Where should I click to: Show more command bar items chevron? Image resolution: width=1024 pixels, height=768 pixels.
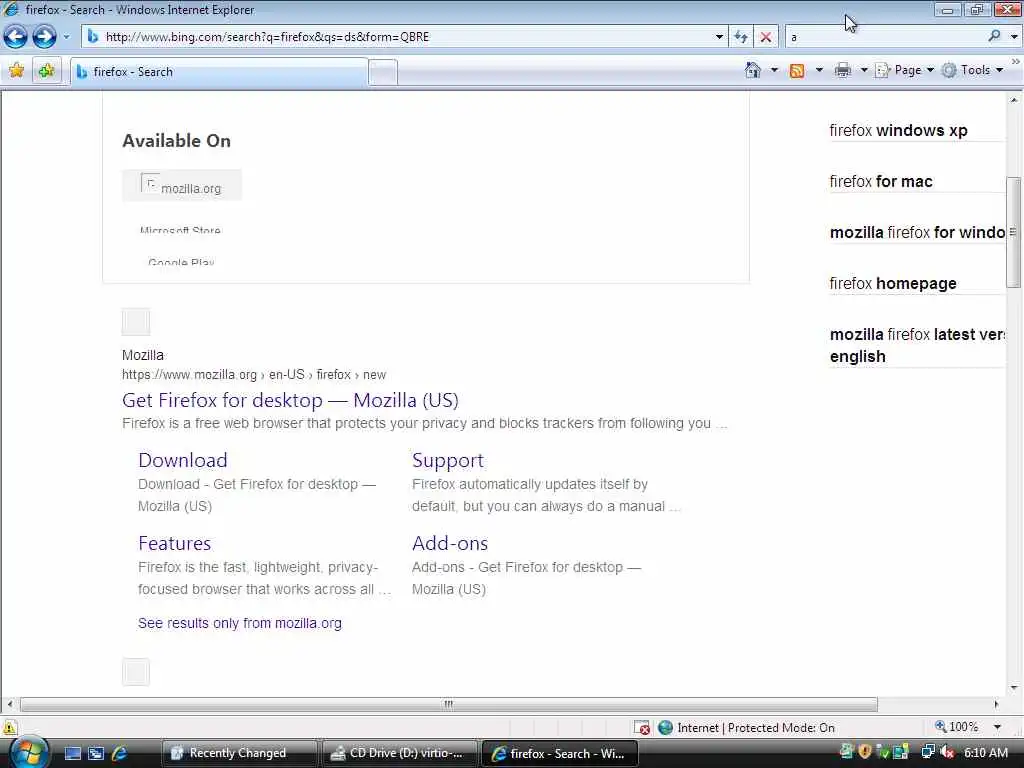pos(1016,62)
